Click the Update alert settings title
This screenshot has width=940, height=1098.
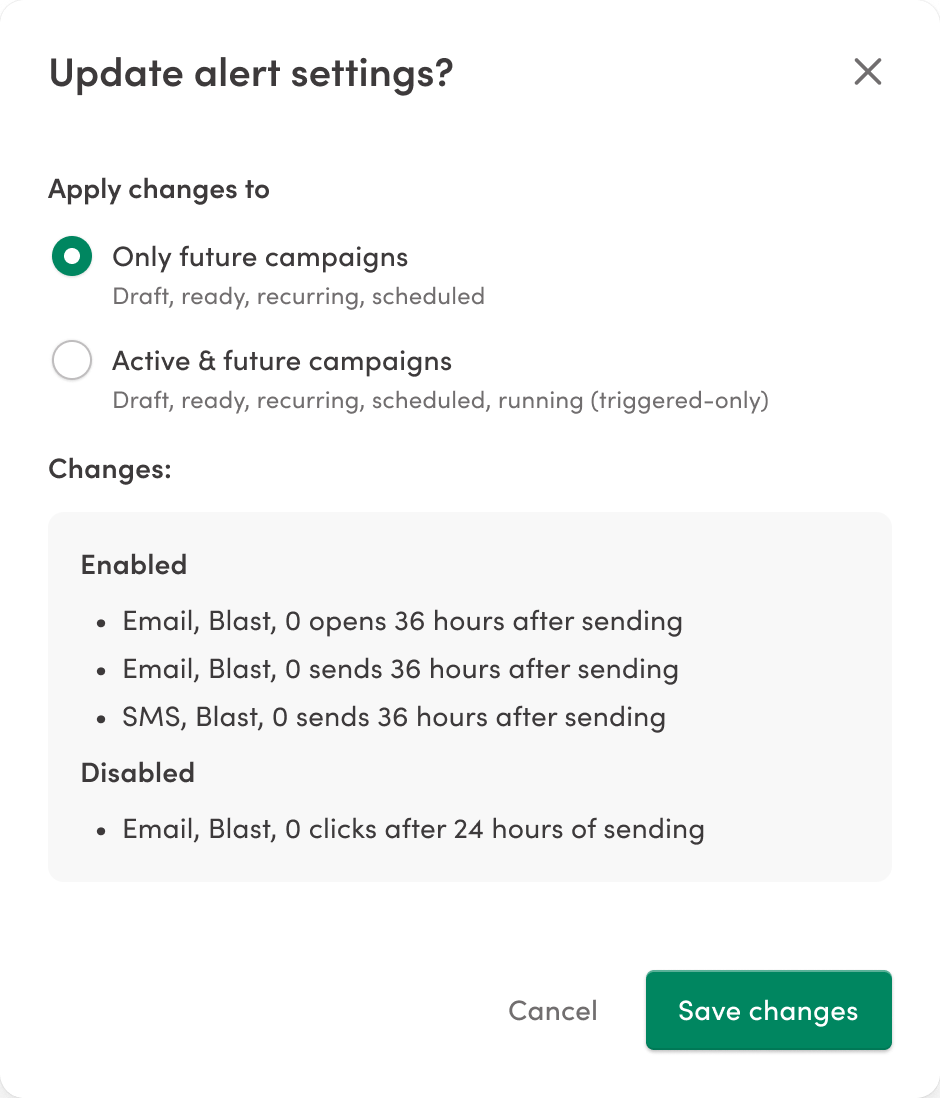point(250,72)
